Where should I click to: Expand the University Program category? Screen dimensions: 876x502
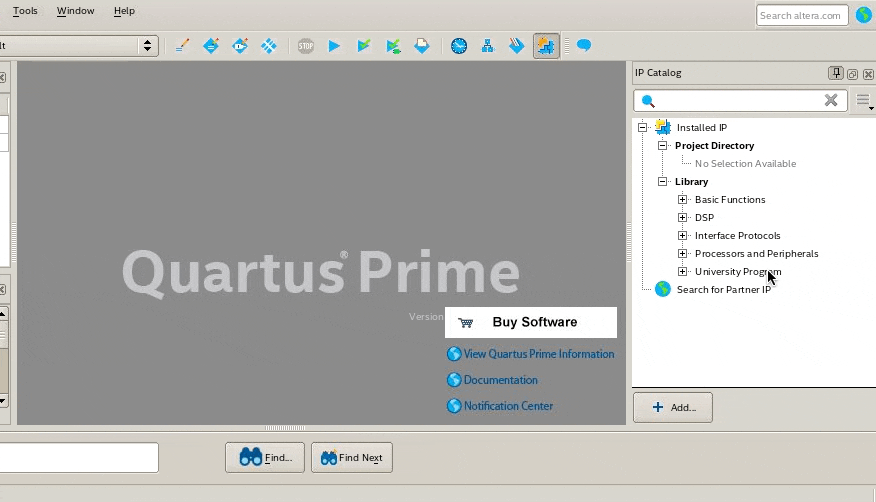[682, 271]
